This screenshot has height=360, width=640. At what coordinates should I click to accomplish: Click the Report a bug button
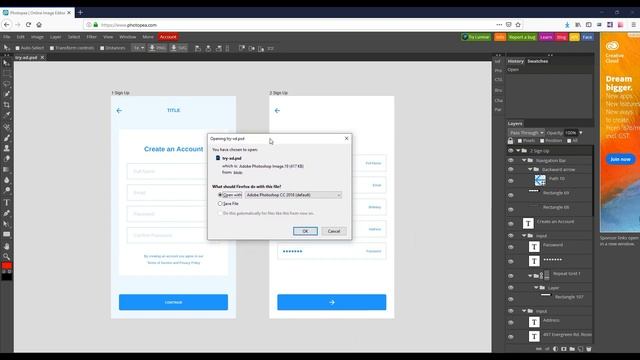(x=522, y=37)
